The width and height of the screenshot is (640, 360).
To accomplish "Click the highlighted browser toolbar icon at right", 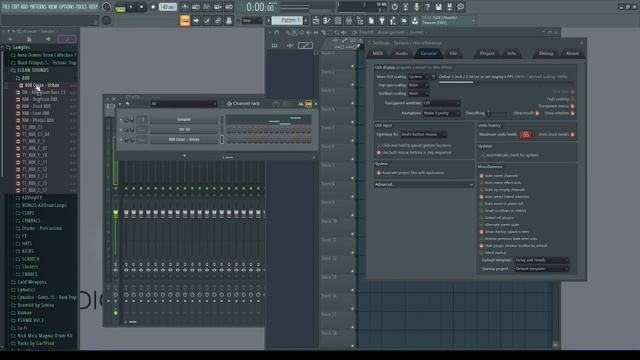I will (67, 39).
